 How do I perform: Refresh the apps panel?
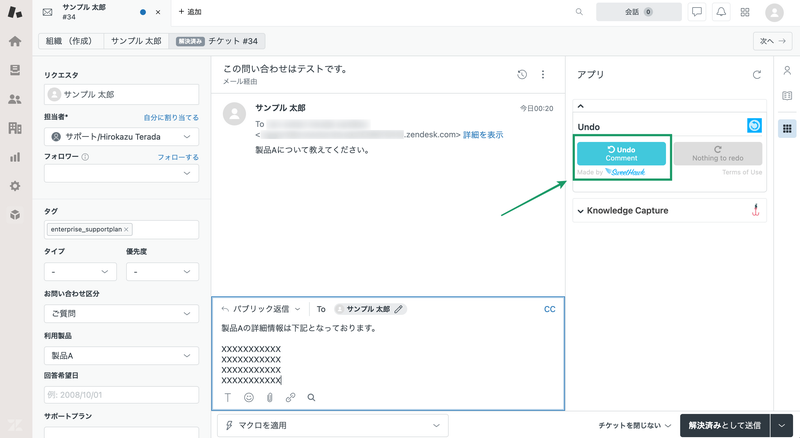(757, 75)
